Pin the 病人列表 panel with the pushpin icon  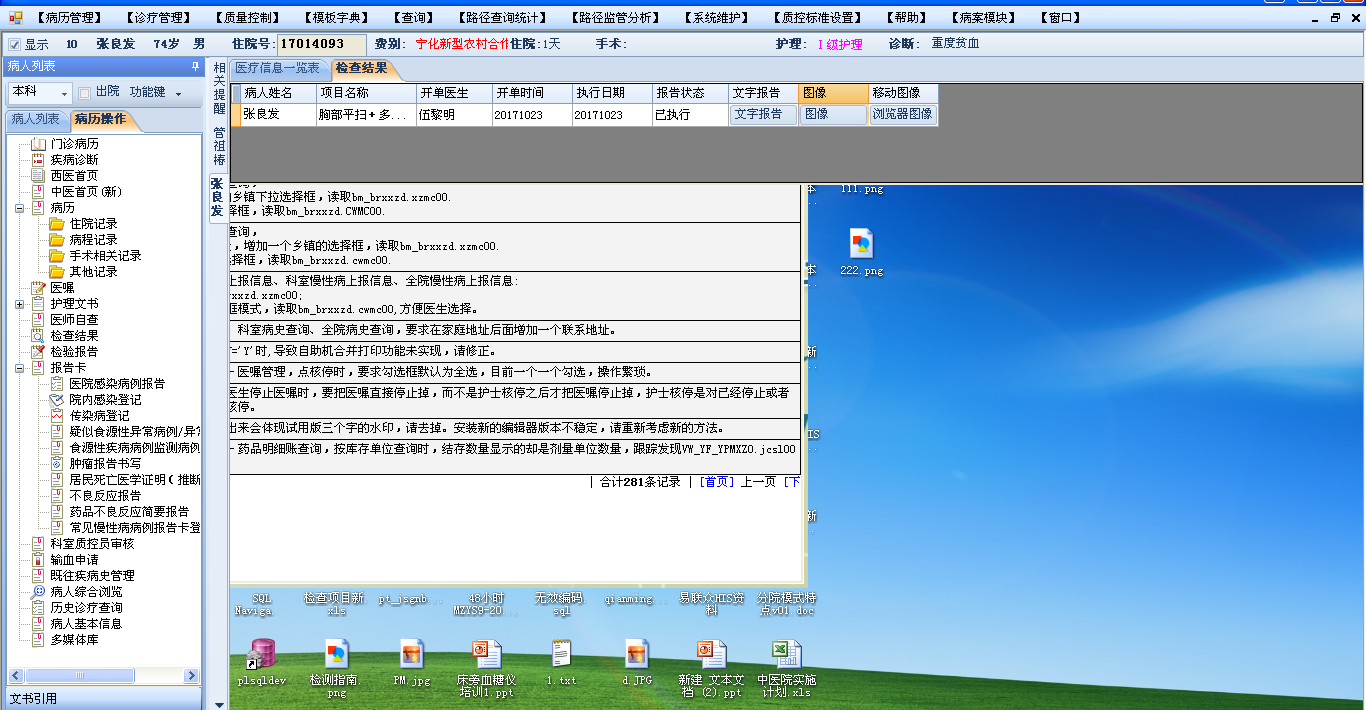pyautogui.click(x=195, y=66)
